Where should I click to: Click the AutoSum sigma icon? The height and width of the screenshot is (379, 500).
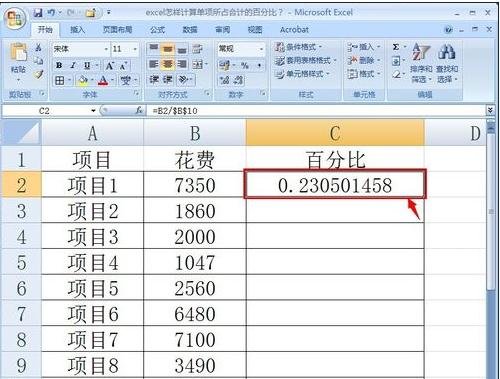tap(396, 47)
